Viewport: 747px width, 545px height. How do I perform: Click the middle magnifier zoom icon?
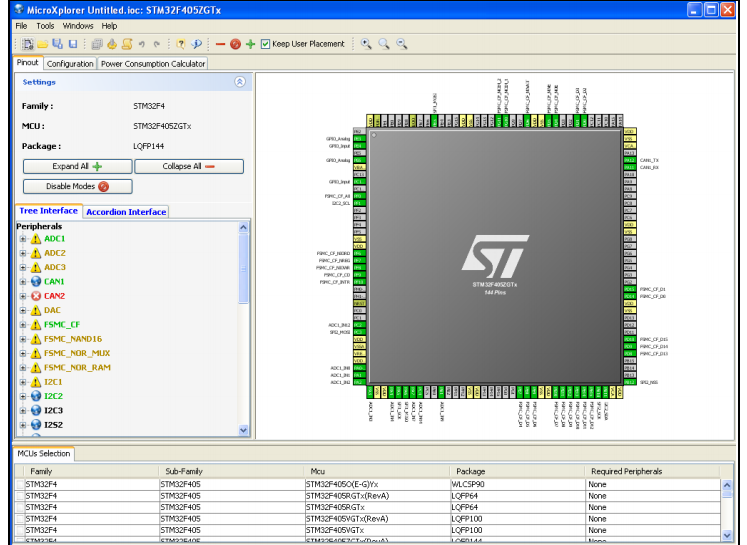pos(384,44)
